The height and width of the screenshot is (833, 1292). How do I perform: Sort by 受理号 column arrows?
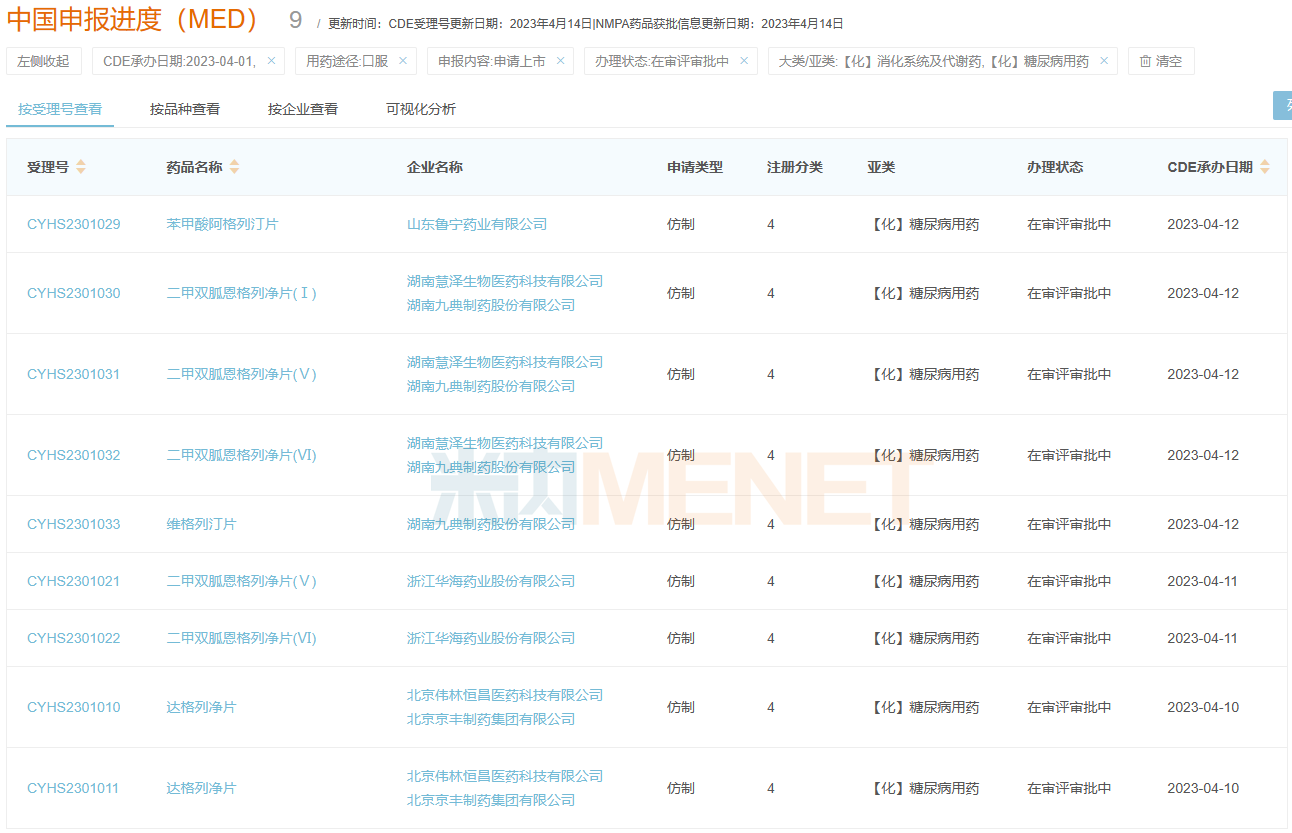click(x=81, y=167)
